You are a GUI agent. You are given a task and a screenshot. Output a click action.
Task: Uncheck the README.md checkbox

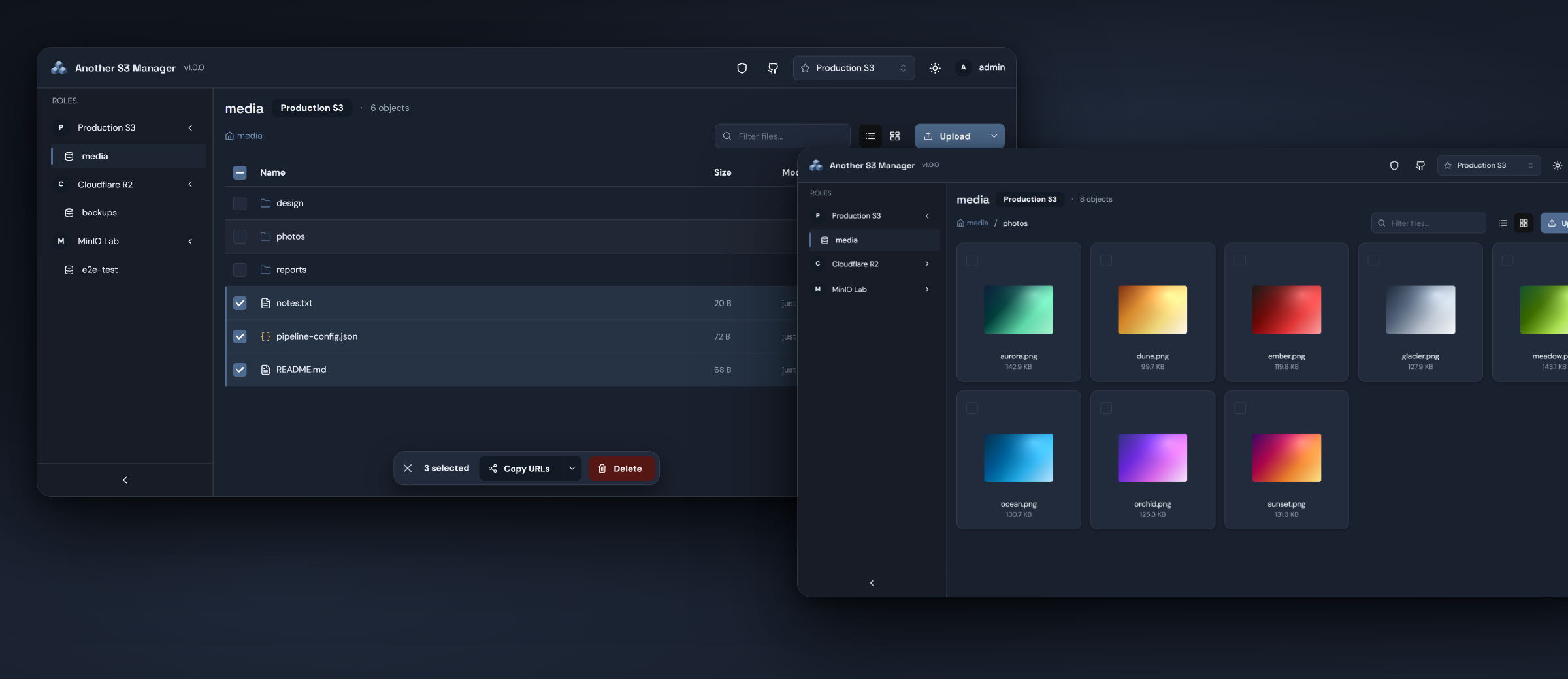point(240,370)
